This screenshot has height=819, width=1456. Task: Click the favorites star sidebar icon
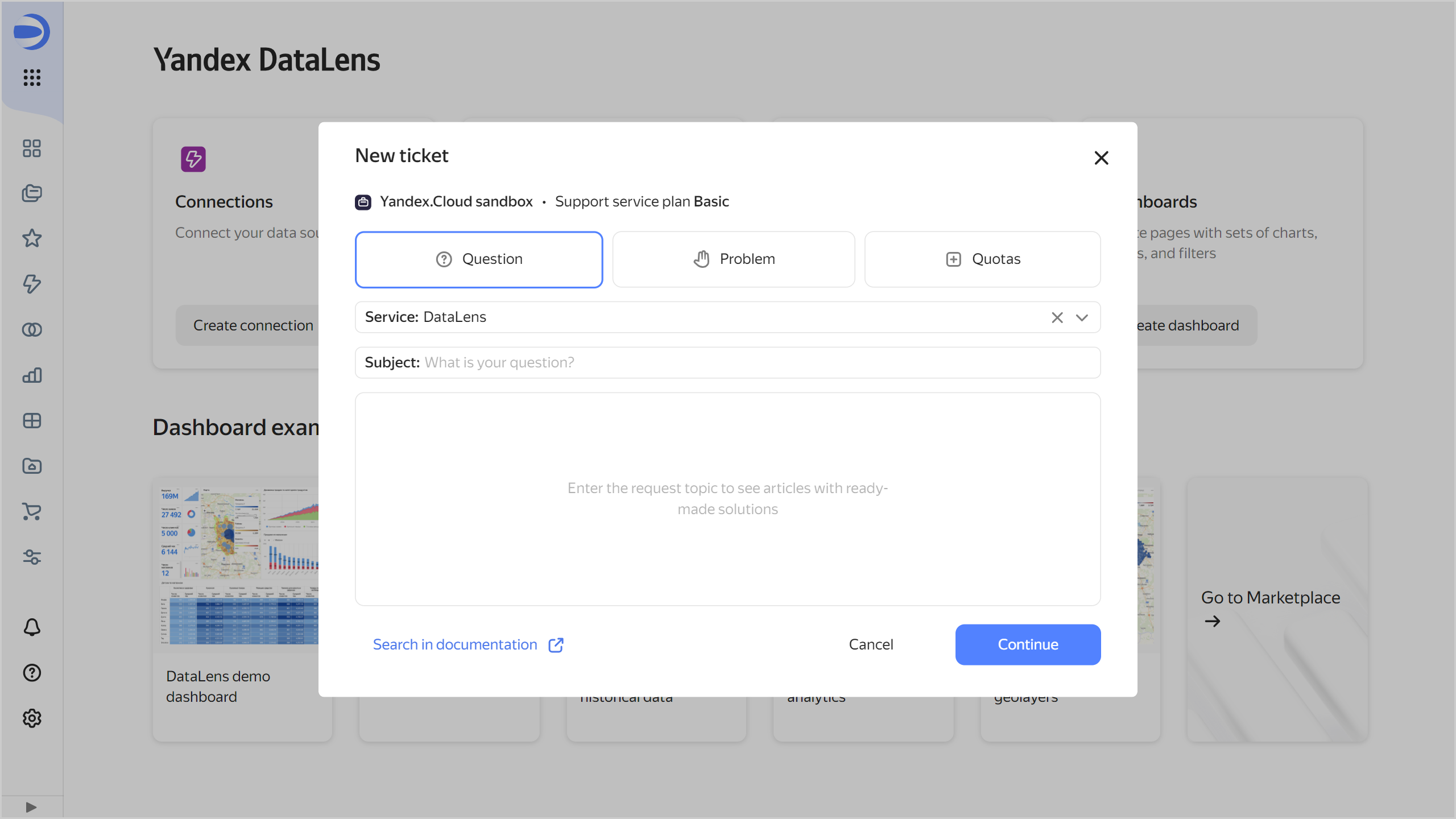[x=32, y=238]
